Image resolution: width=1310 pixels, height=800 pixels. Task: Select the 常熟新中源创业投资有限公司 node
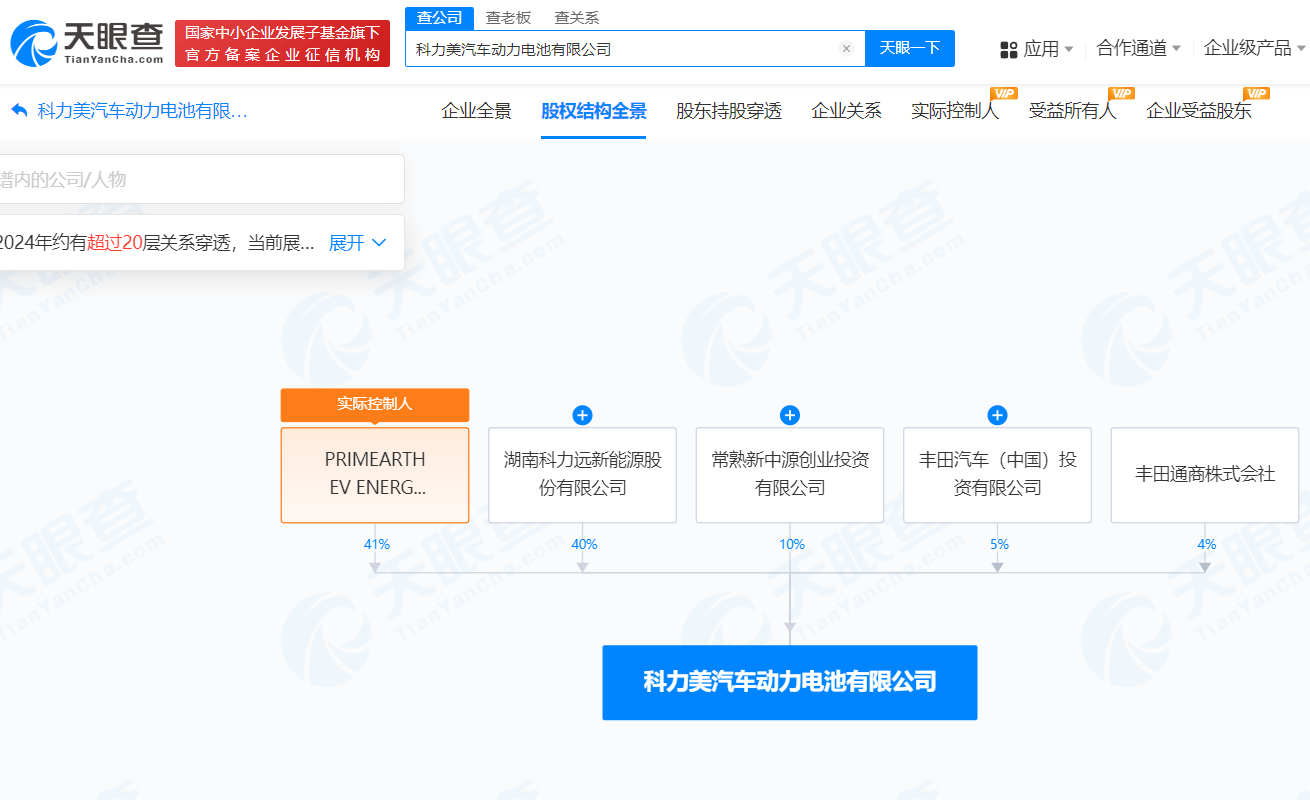[790, 475]
